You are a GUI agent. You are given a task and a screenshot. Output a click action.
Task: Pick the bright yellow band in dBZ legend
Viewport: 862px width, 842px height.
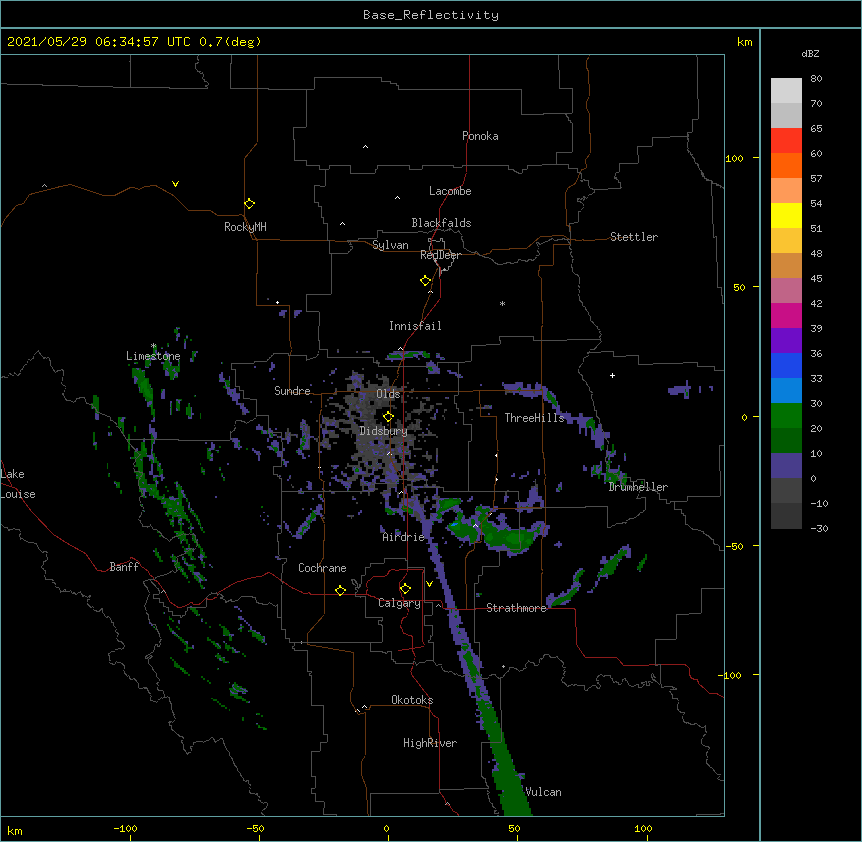pyautogui.click(x=786, y=216)
